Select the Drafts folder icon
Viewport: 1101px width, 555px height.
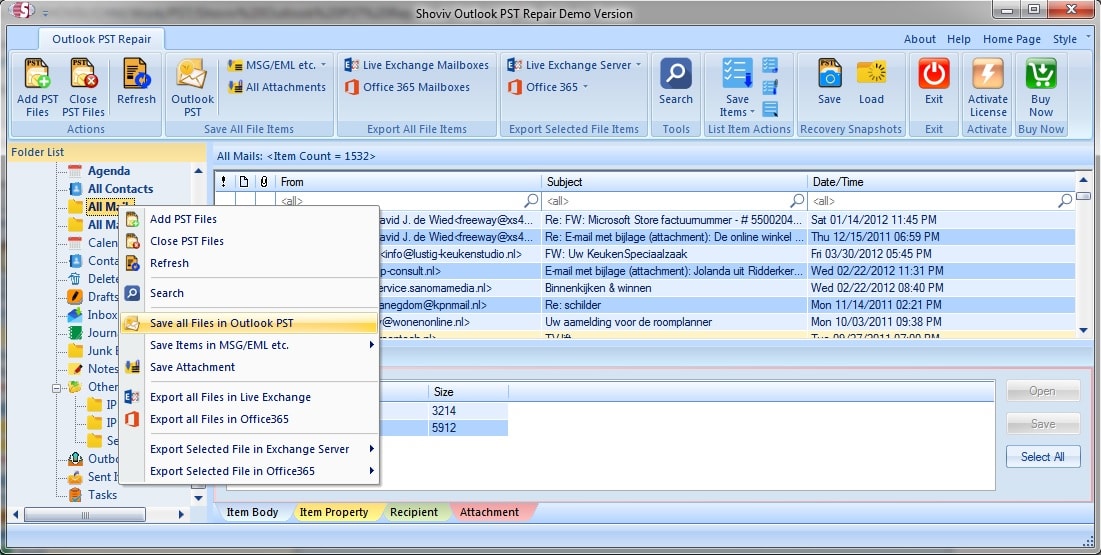click(74, 296)
